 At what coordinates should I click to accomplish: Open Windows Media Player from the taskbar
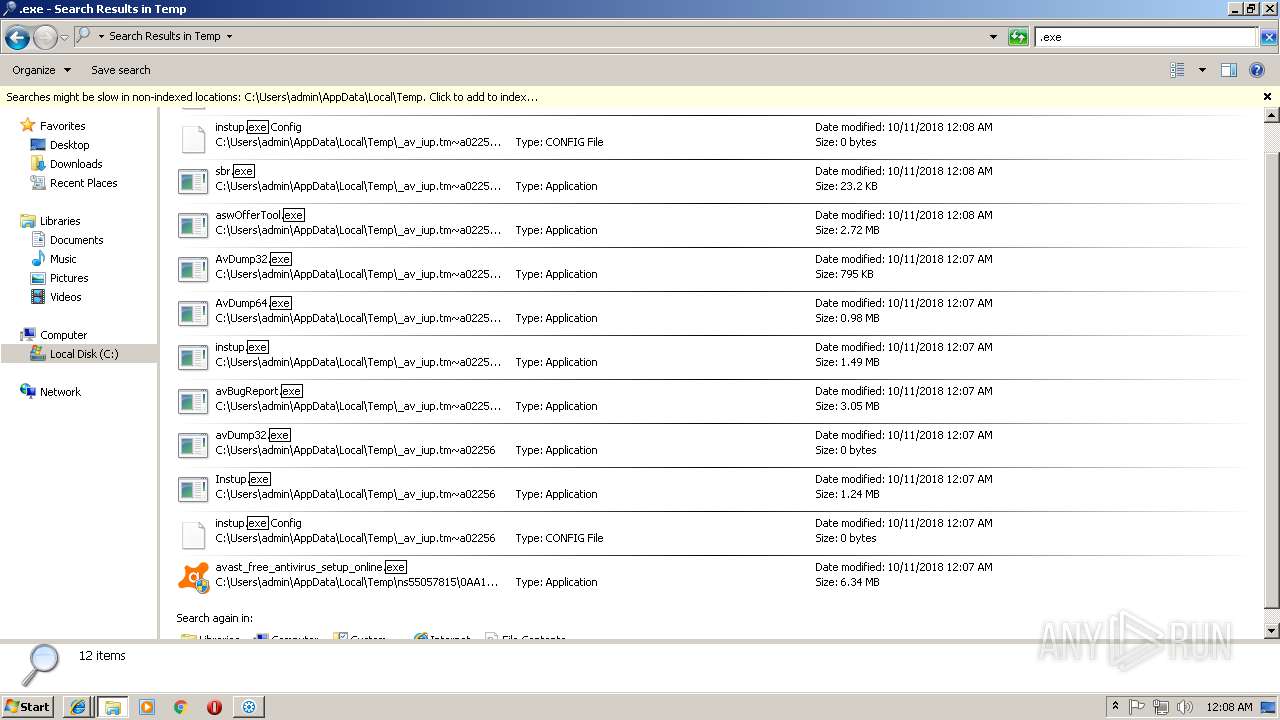pyautogui.click(x=147, y=707)
